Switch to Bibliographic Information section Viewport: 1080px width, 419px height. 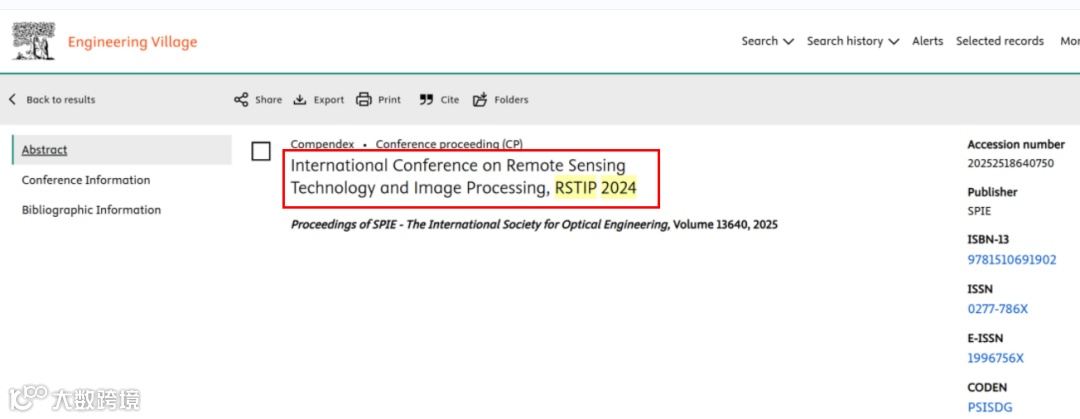(92, 210)
